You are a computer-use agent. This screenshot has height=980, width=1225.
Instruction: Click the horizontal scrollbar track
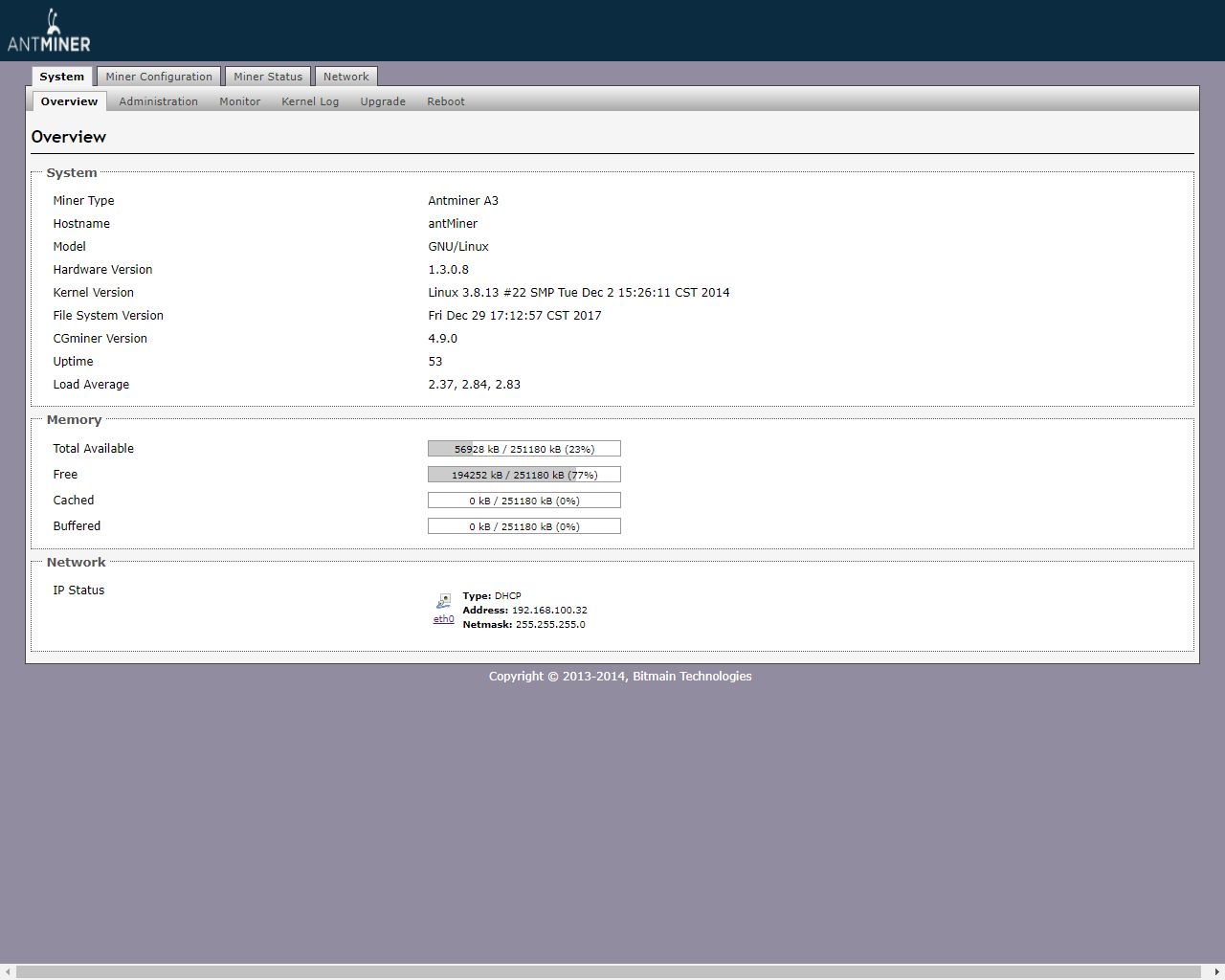(609, 972)
